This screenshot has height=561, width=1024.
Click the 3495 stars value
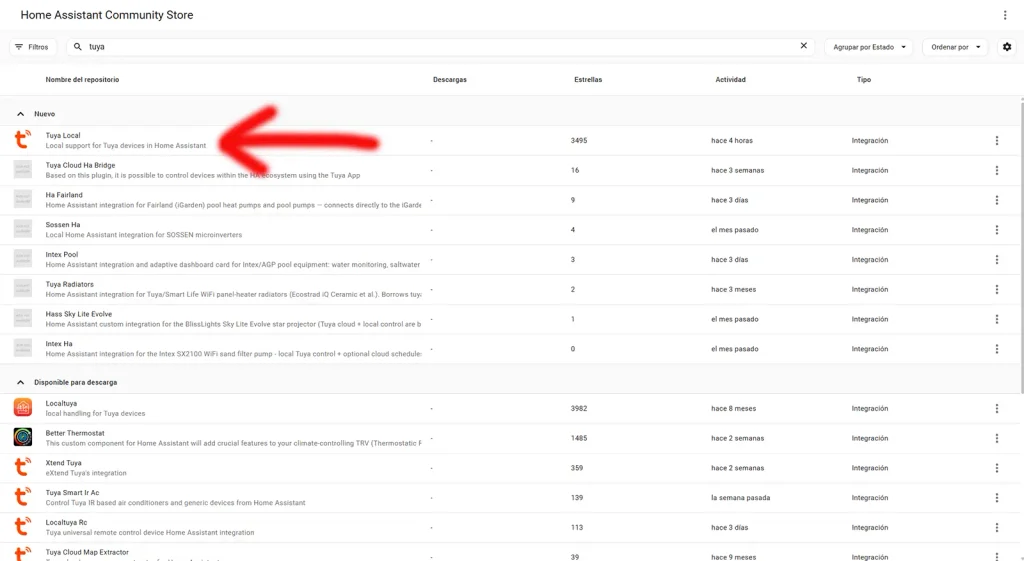(x=579, y=140)
